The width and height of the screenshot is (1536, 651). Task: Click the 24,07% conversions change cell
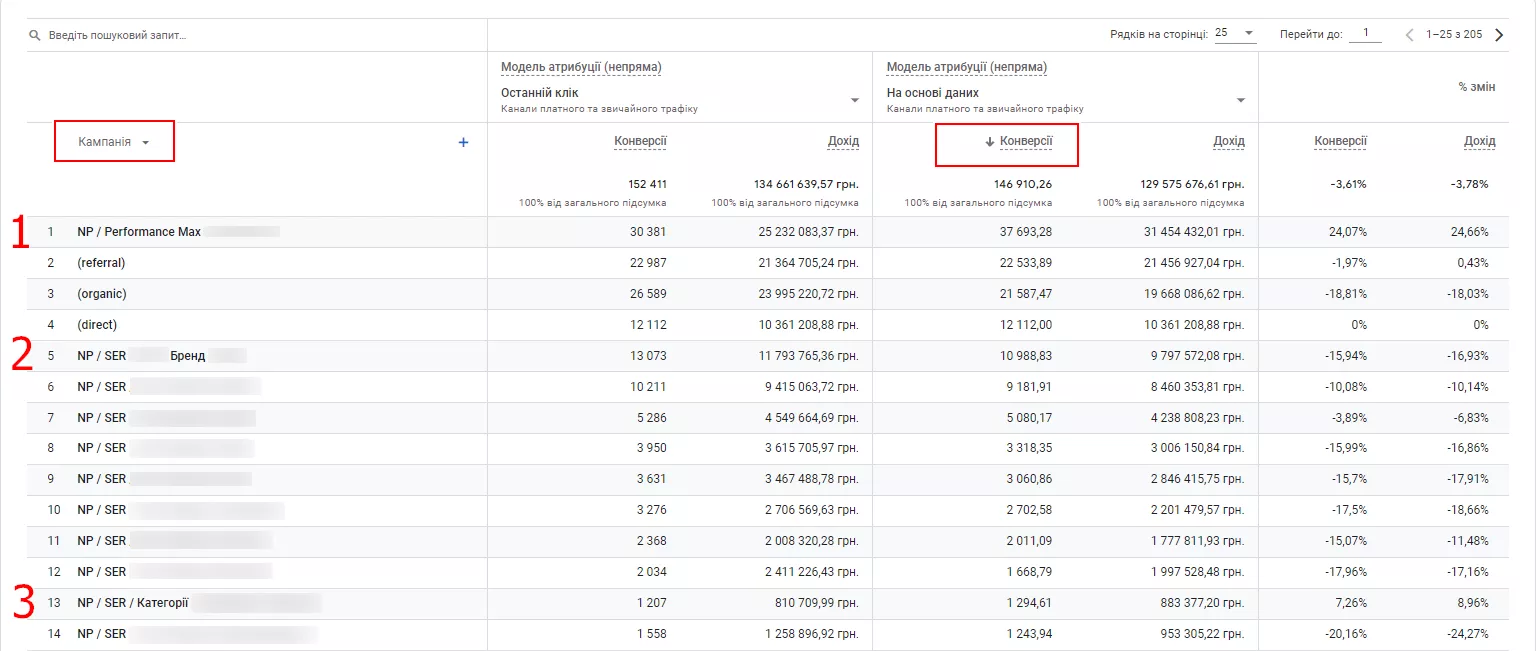tap(1346, 232)
